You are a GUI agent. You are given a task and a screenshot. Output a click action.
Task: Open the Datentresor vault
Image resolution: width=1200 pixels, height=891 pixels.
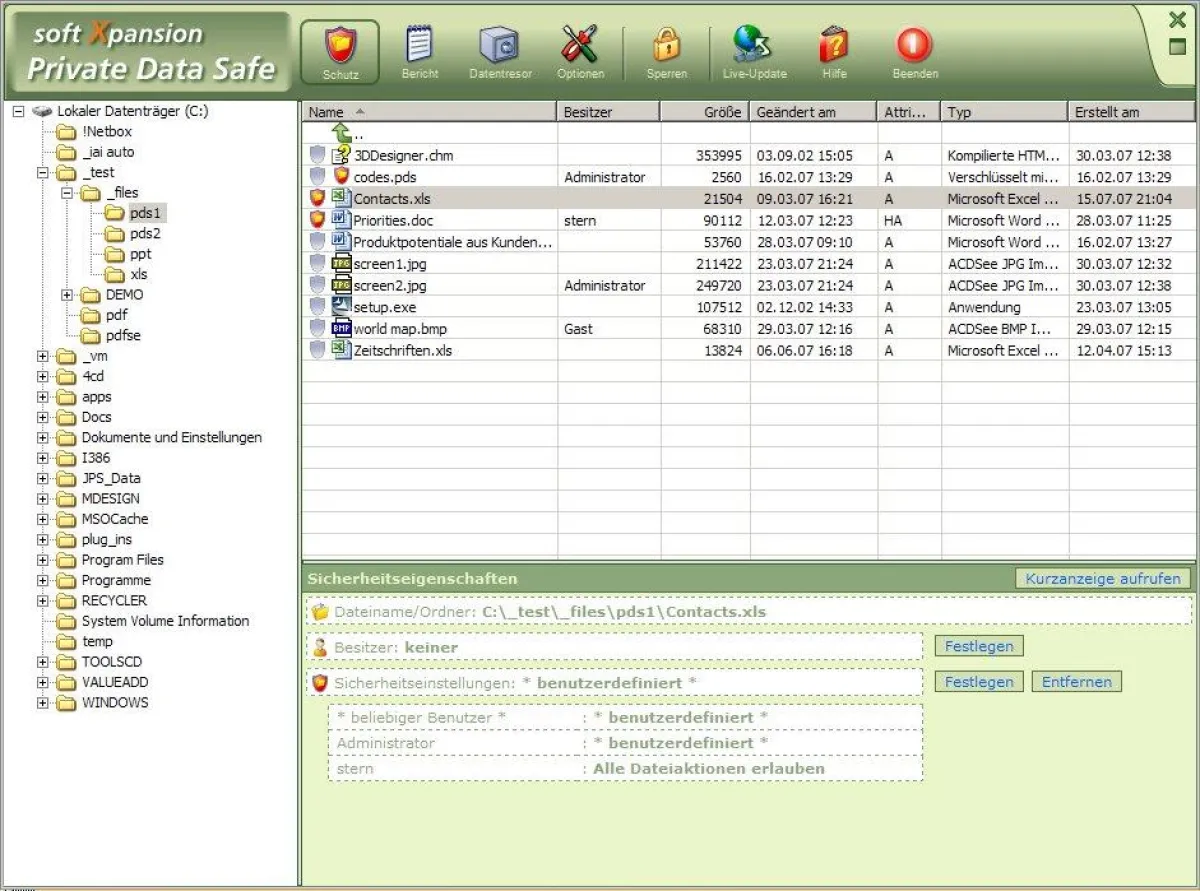[x=499, y=48]
